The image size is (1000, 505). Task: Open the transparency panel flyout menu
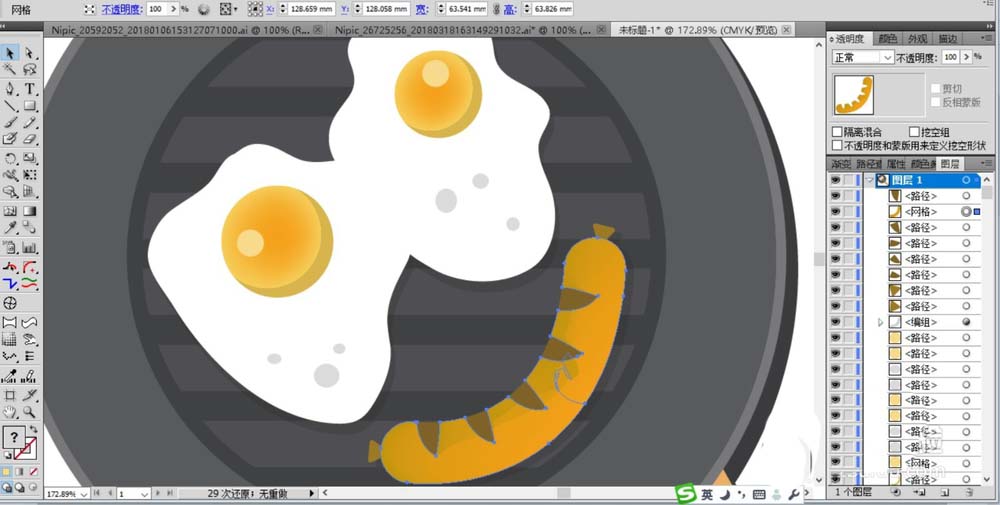coord(985,39)
